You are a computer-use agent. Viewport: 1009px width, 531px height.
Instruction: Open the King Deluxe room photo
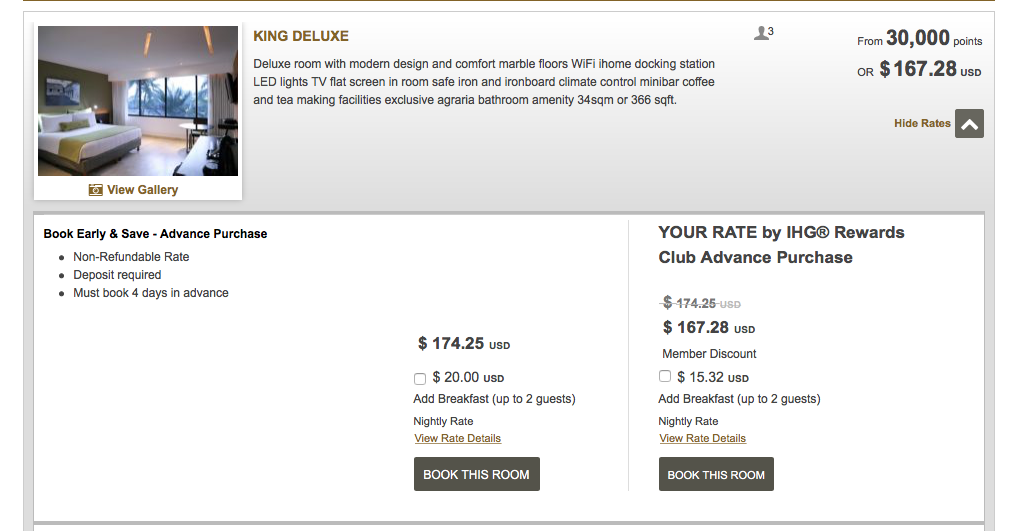point(138,101)
